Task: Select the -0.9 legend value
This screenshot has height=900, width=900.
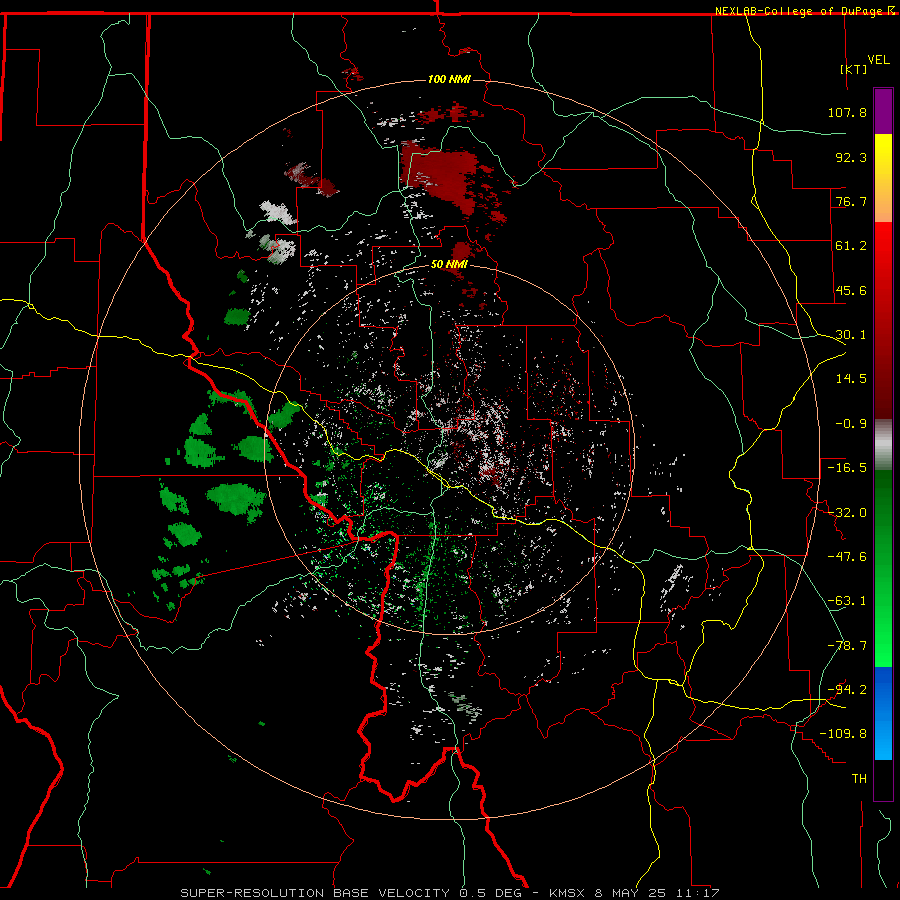Action: pos(851,424)
